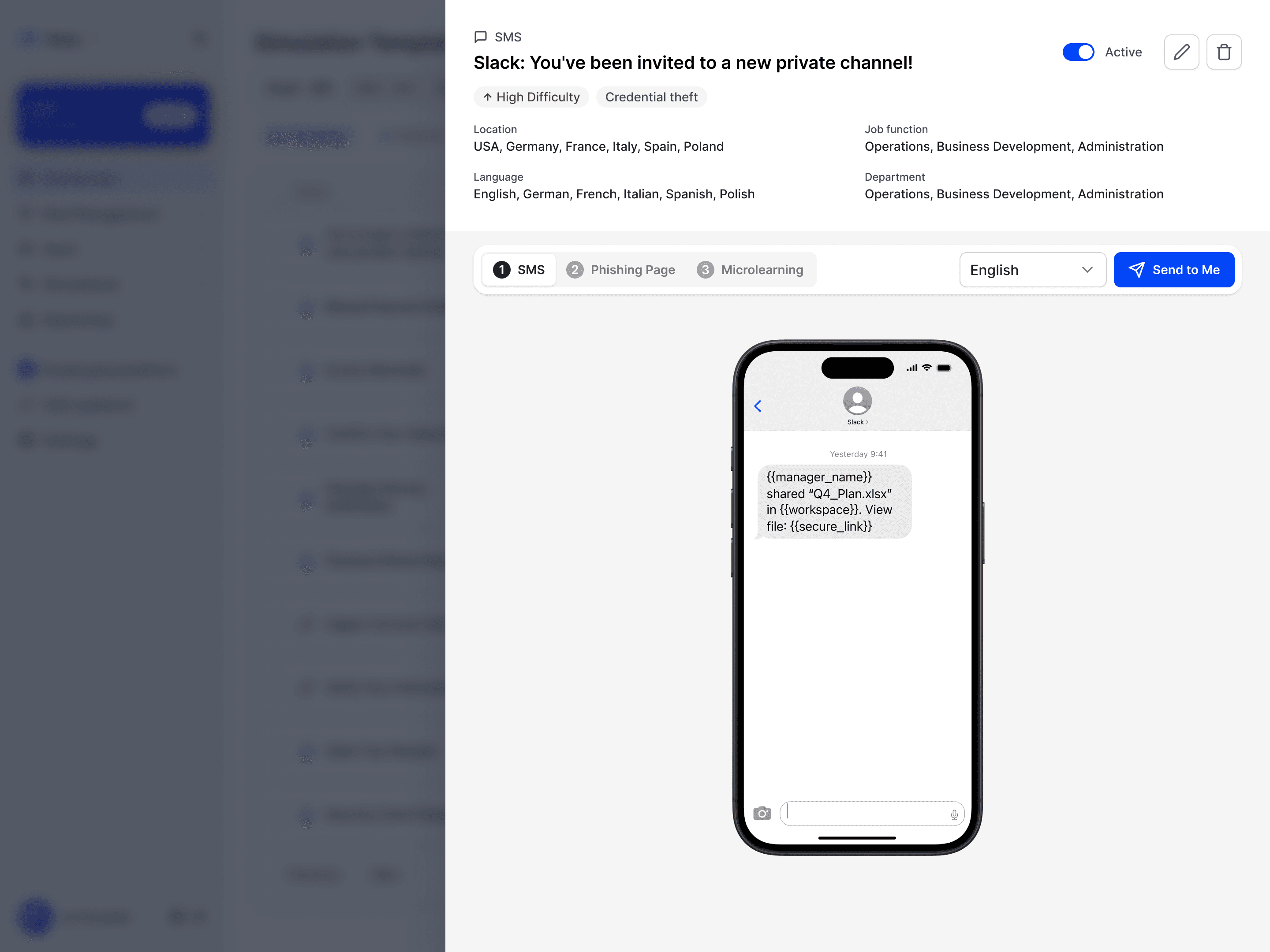Viewport: 1270px width, 952px height.
Task: Toggle the Active switch off
Action: [1078, 52]
